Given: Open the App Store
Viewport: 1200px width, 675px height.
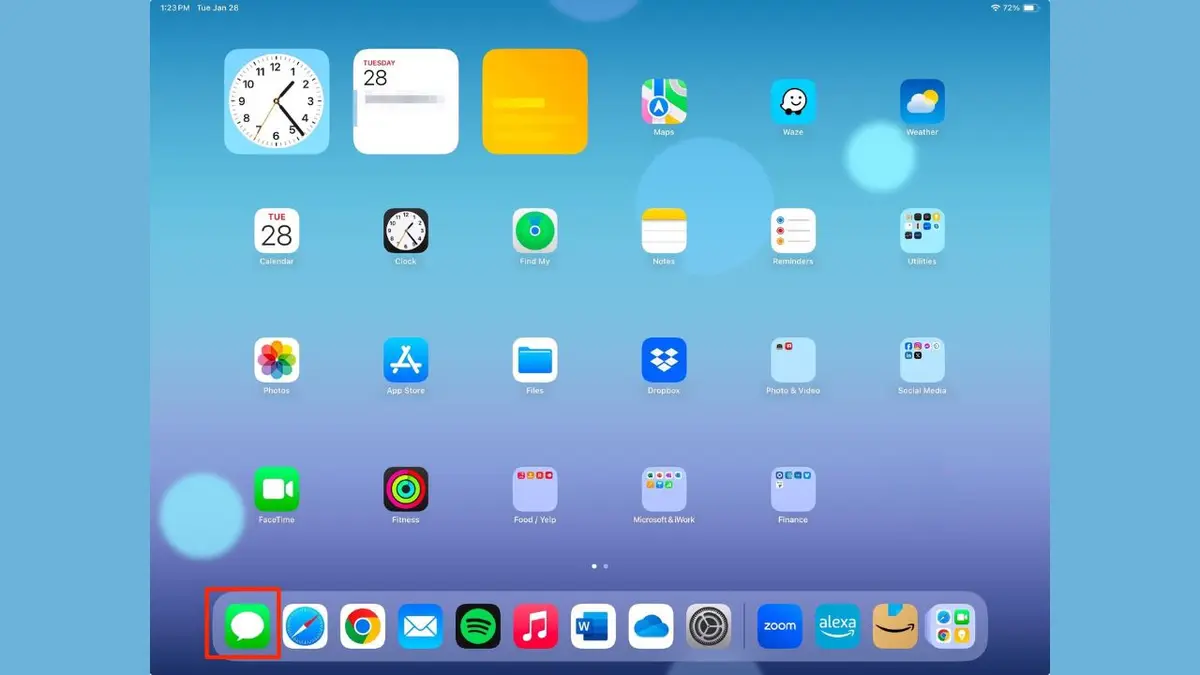Looking at the screenshot, I should [406, 360].
